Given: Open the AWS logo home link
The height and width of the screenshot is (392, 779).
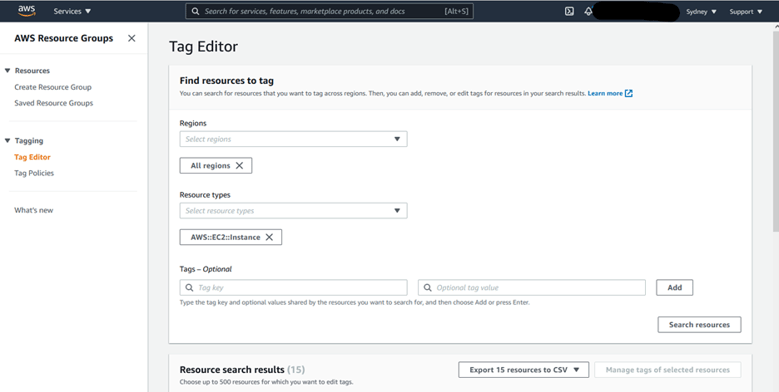Looking at the screenshot, I should click(x=26, y=11).
